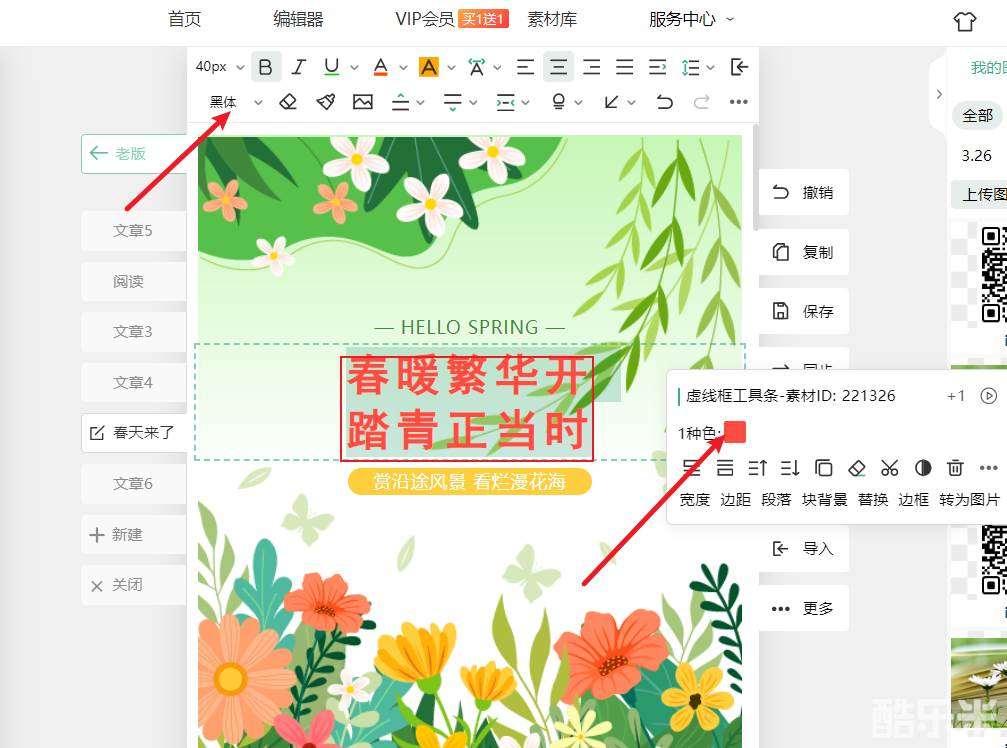
Task: Click the eraser clear-format icon in the editor toolbar
Action: coord(288,102)
